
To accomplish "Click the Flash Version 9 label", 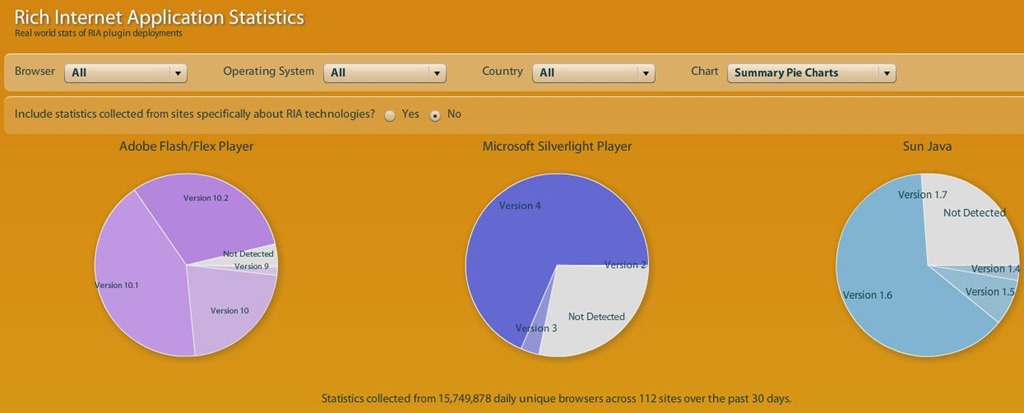I will (x=251, y=266).
